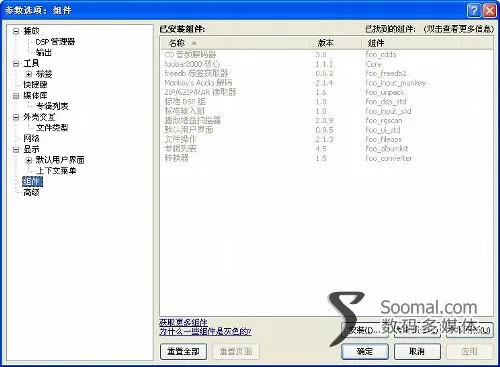
Task: Sort the list by 版本 column
Action: tap(336, 43)
